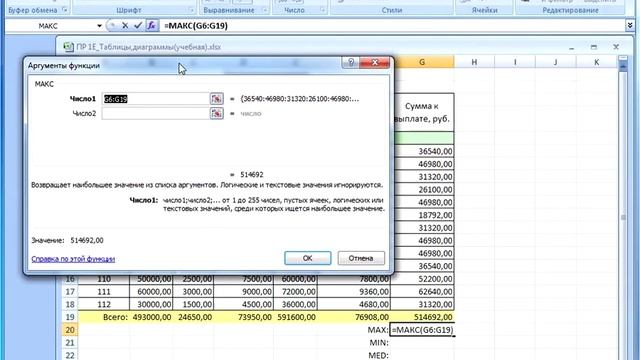The height and width of the screenshot is (360, 640).
Task: Open the Шрифт group dialog launcher
Action: point(191,10)
